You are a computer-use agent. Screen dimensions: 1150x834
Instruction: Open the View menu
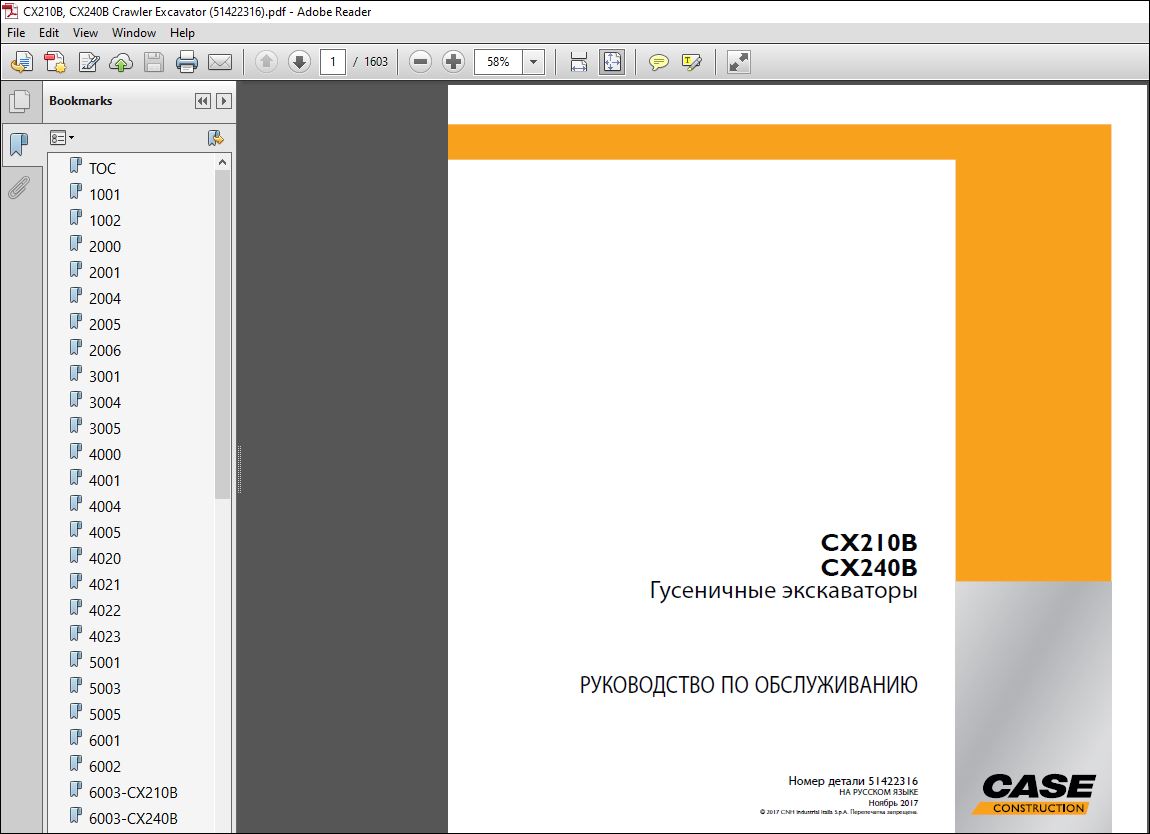[85, 33]
